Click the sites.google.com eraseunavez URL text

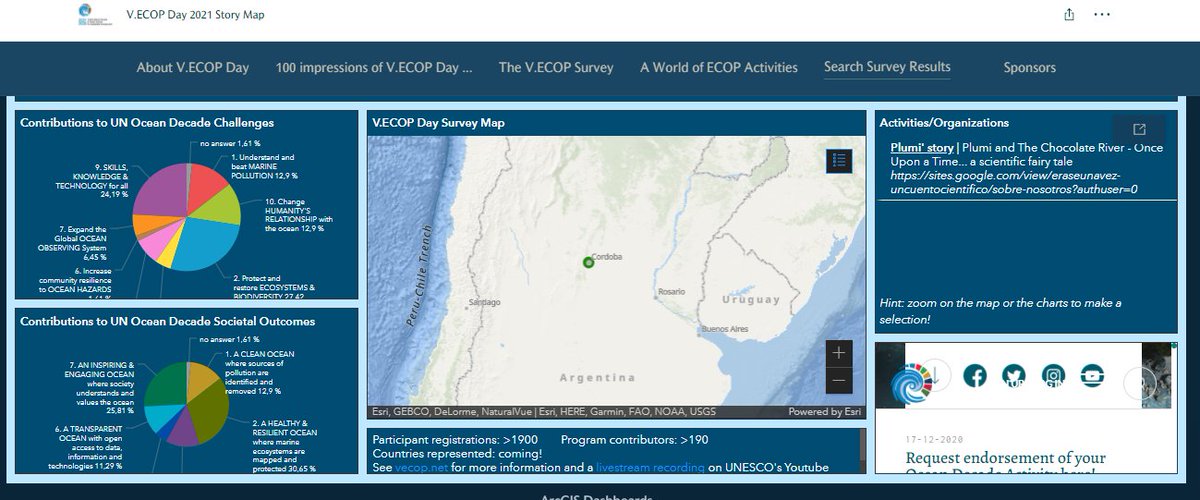(x=1014, y=182)
